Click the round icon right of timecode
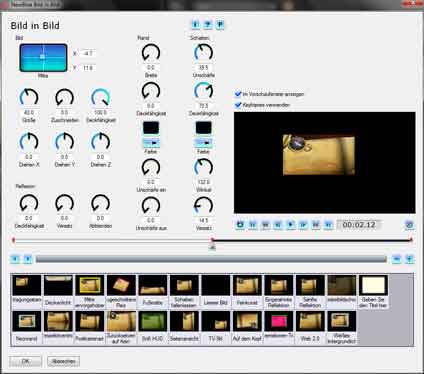Image resolution: width=424 pixels, height=374 pixels. tap(409, 225)
